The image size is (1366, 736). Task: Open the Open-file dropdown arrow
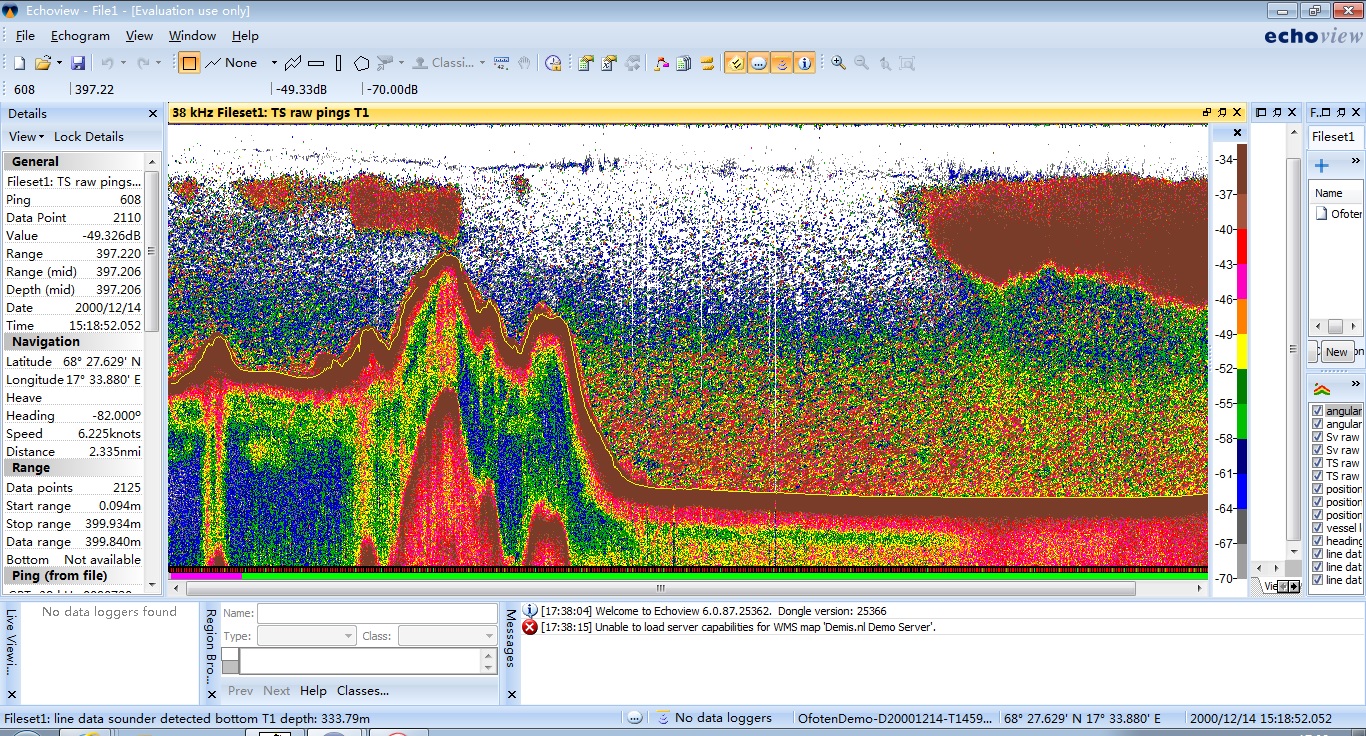[59, 63]
